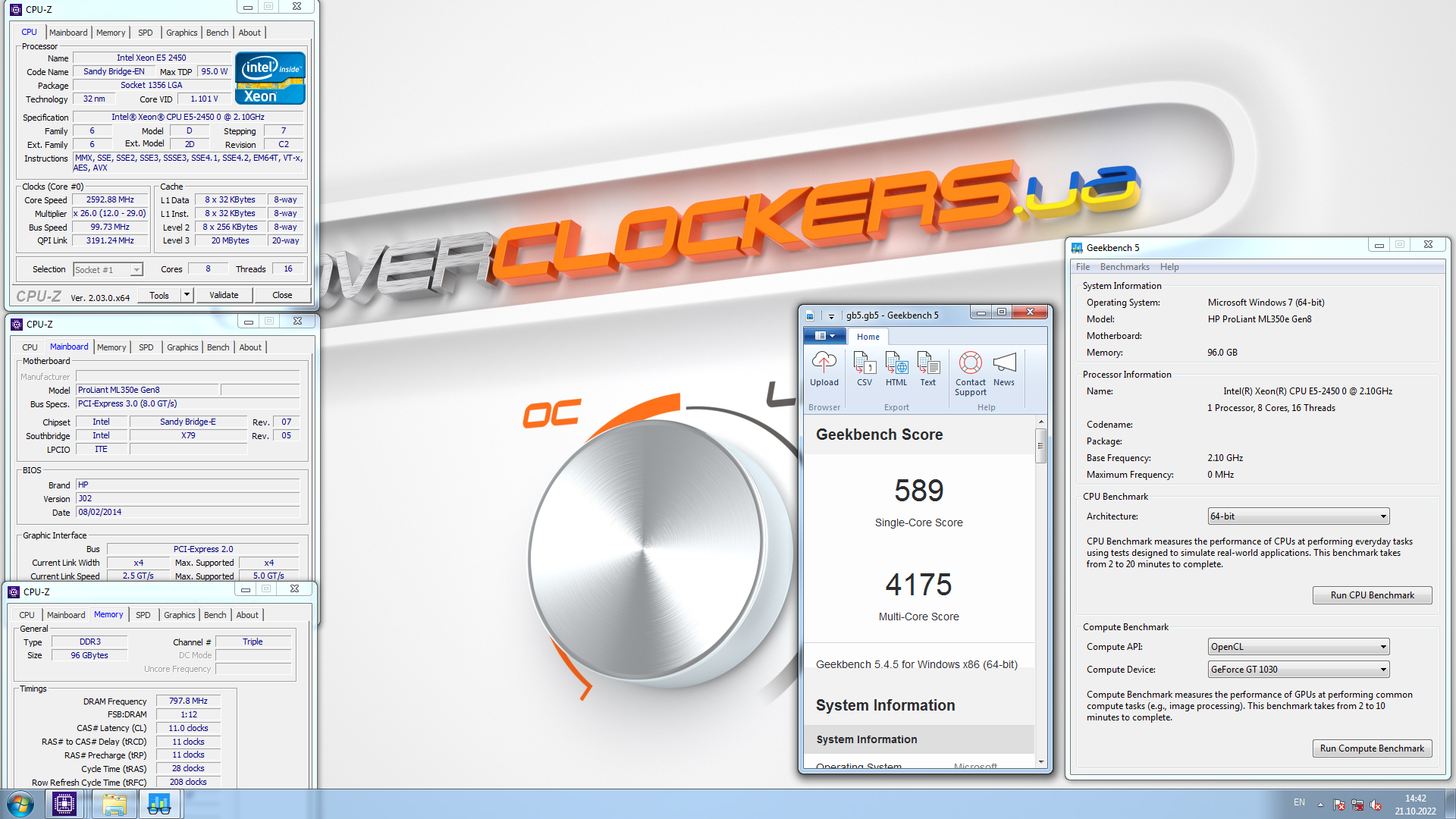Click the Show desktop strip at taskbar end
This screenshot has height=819, width=1456.
(x=1450, y=804)
